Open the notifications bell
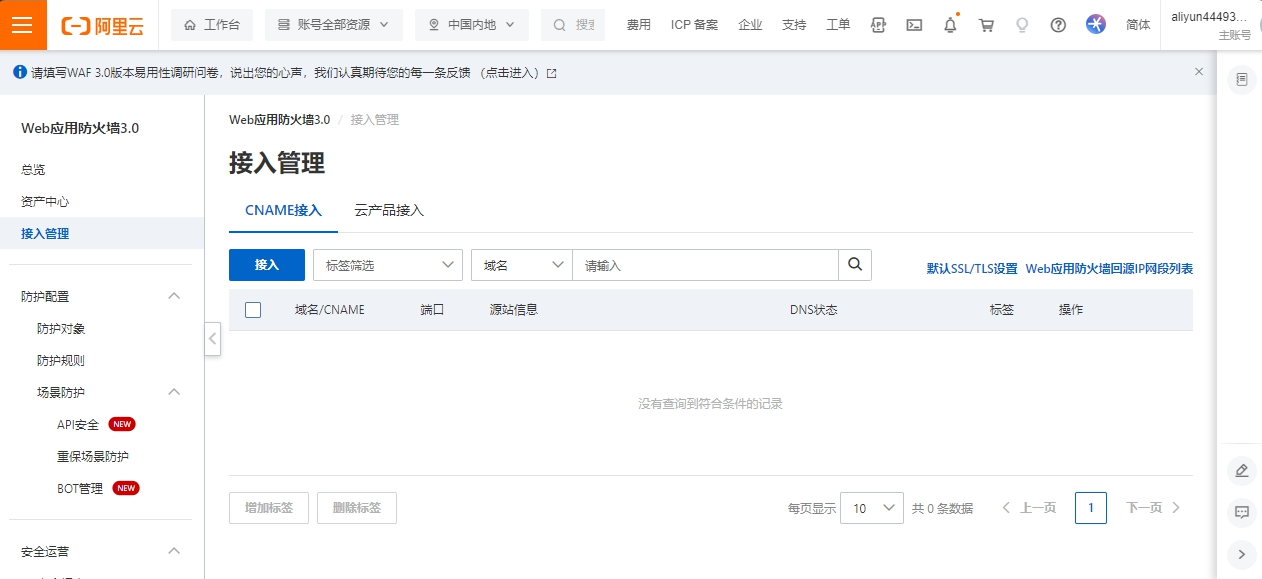This screenshot has height=579, width=1262. click(x=950, y=25)
